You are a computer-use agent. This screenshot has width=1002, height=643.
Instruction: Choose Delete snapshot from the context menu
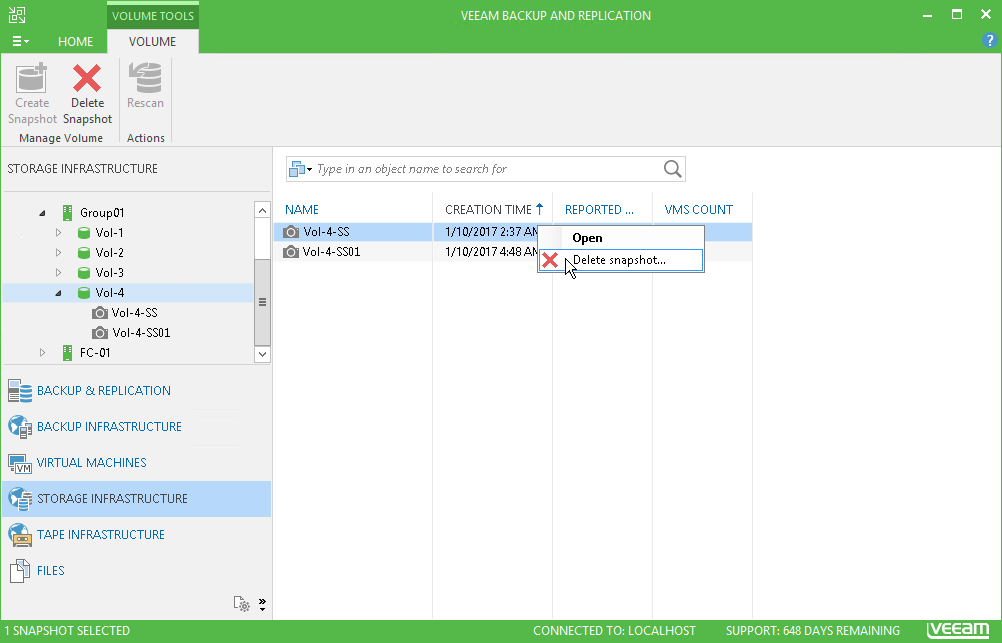[620, 260]
